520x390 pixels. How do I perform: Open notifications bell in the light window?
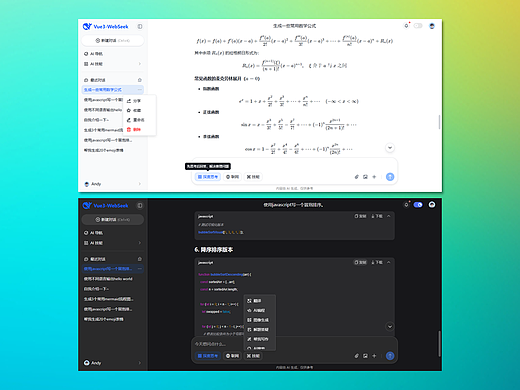coord(406,26)
